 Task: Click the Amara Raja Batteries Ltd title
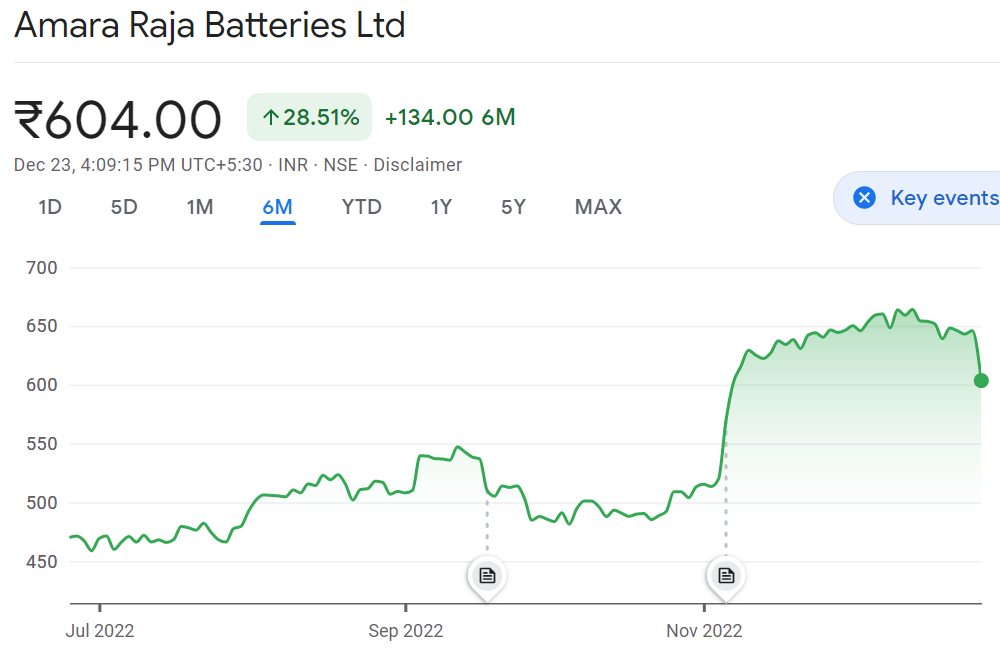(x=210, y=26)
